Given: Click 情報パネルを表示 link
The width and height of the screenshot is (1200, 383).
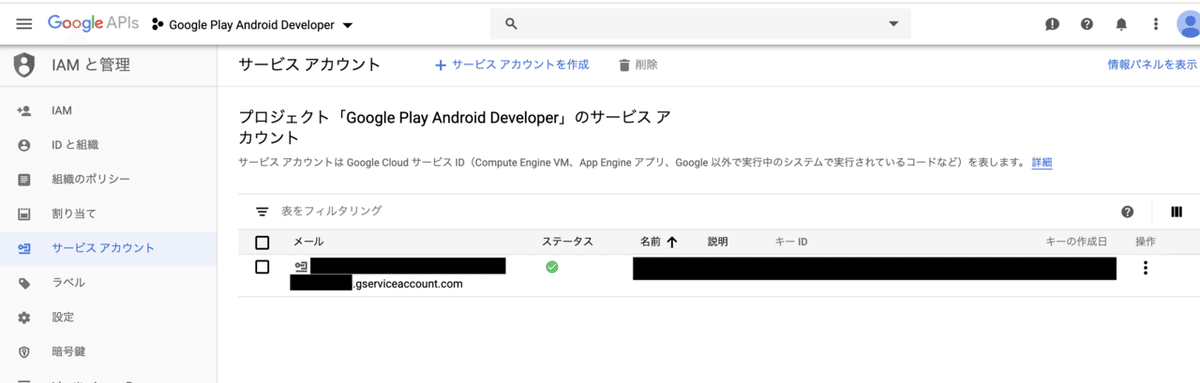Looking at the screenshot, I should [1152, 65].
